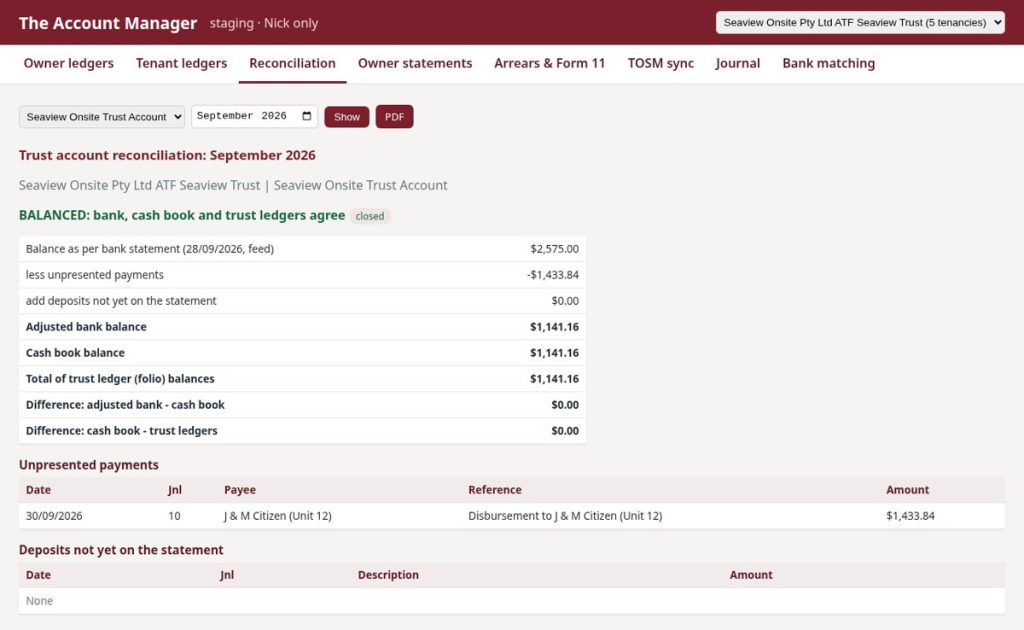Click the -$1,433.84 unpresented payments value
Screen dimensions: 1024x630
pos(552,275)
